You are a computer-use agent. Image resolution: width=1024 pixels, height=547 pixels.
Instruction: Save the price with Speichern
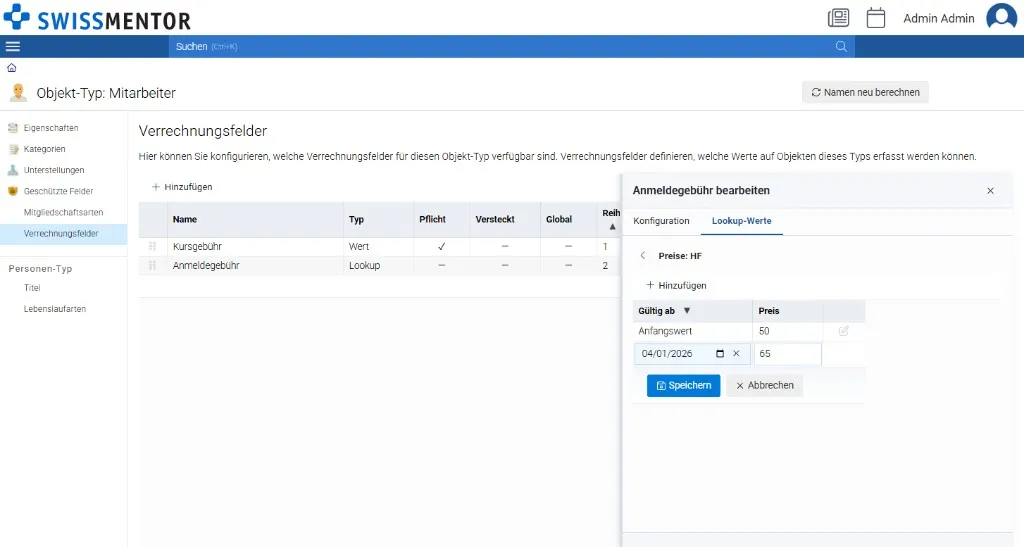click(683, 385)
